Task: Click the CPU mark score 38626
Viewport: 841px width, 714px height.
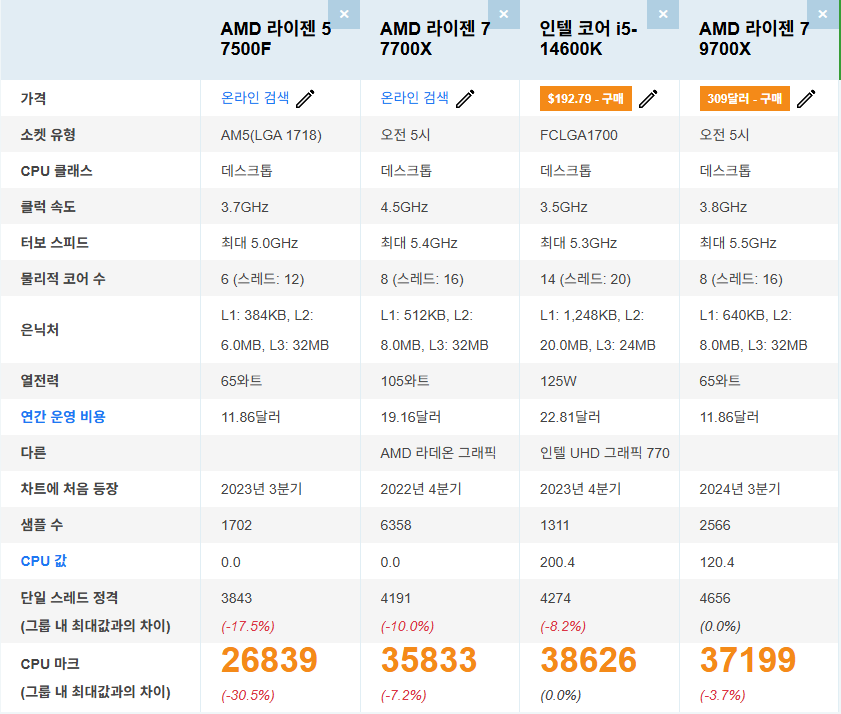Action: [x=588, y=660]
